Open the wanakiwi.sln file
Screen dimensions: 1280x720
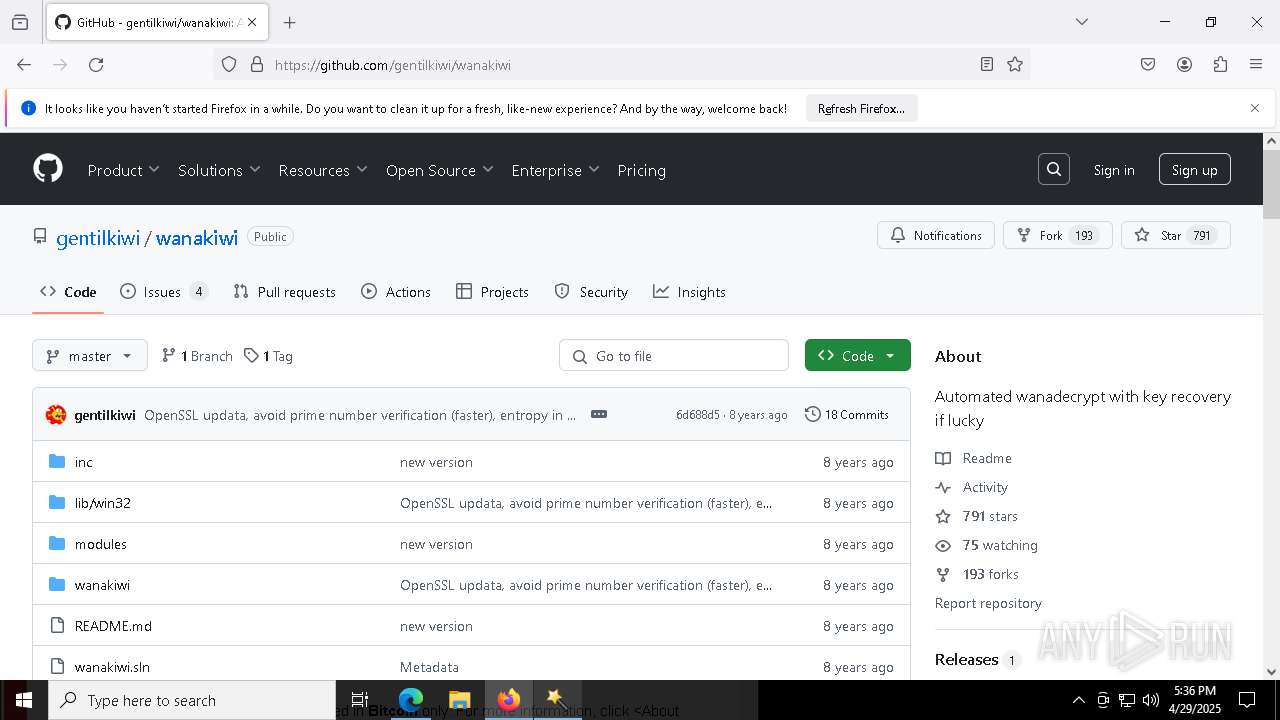point(112,667)
